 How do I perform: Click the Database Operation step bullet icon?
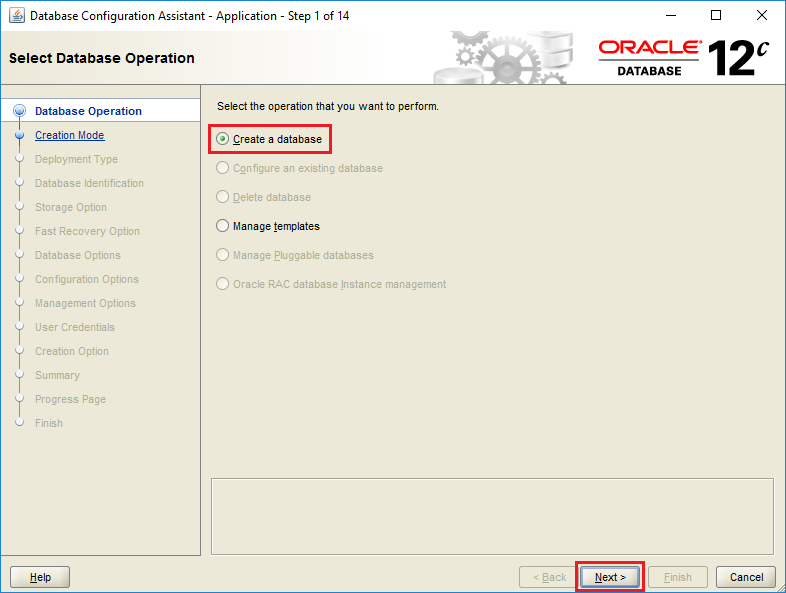tap(20, 110)
